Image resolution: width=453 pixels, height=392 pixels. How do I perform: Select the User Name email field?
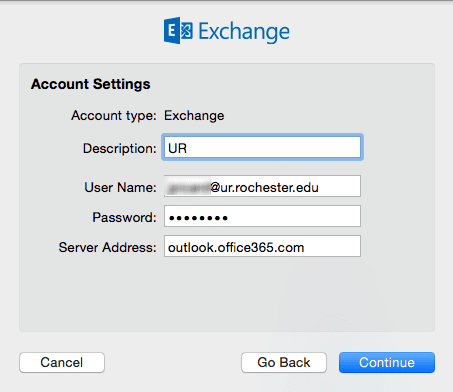(262, 186)
